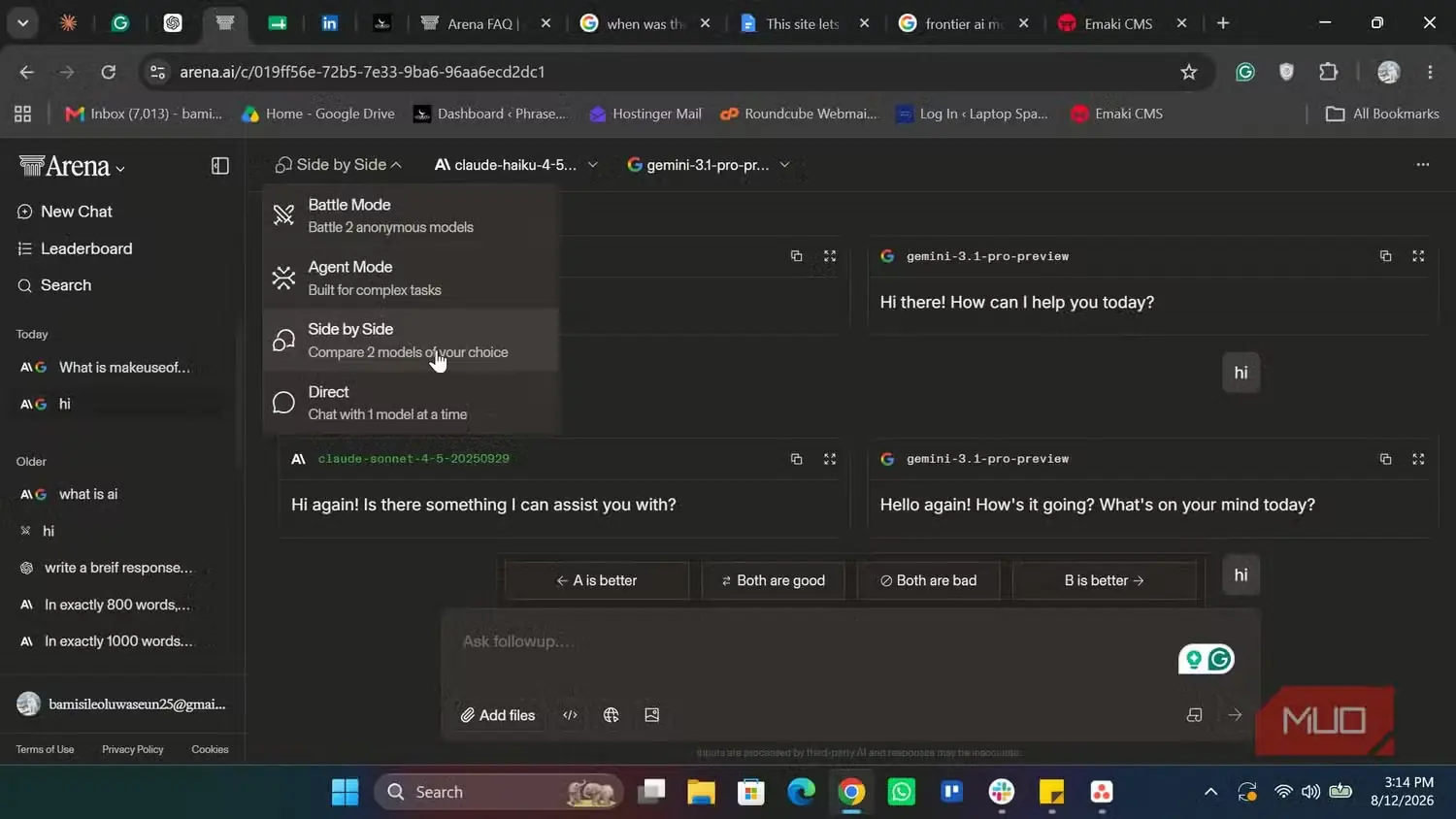Open WhatsApp from the taskbar
Image resolution: width=1456 pixels, height=819 pixels.
902,792
